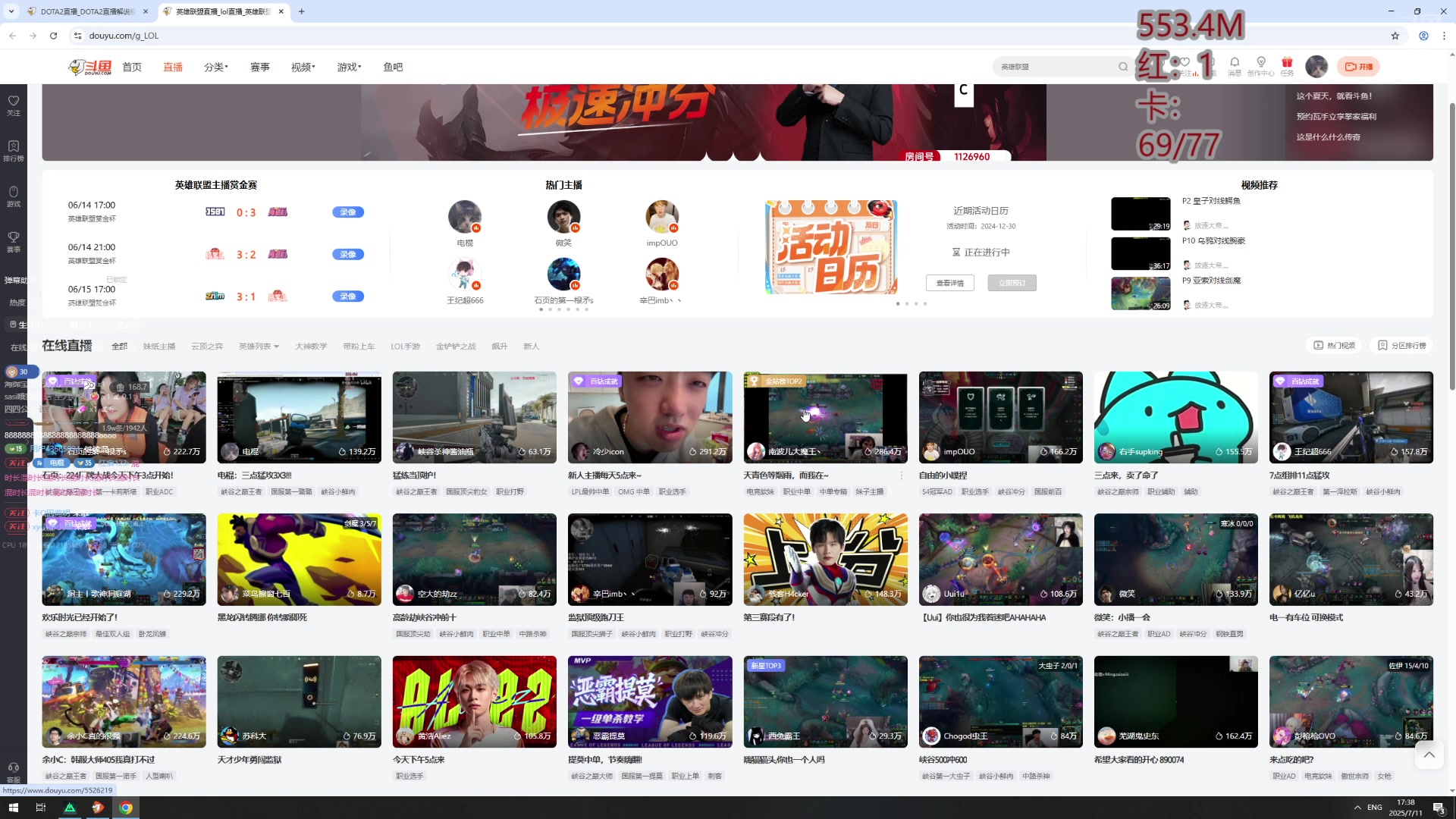Open customer service headset icon at sidebar bottom
1456x819 pixels.
pyautogui.click(x=14, y=772)
